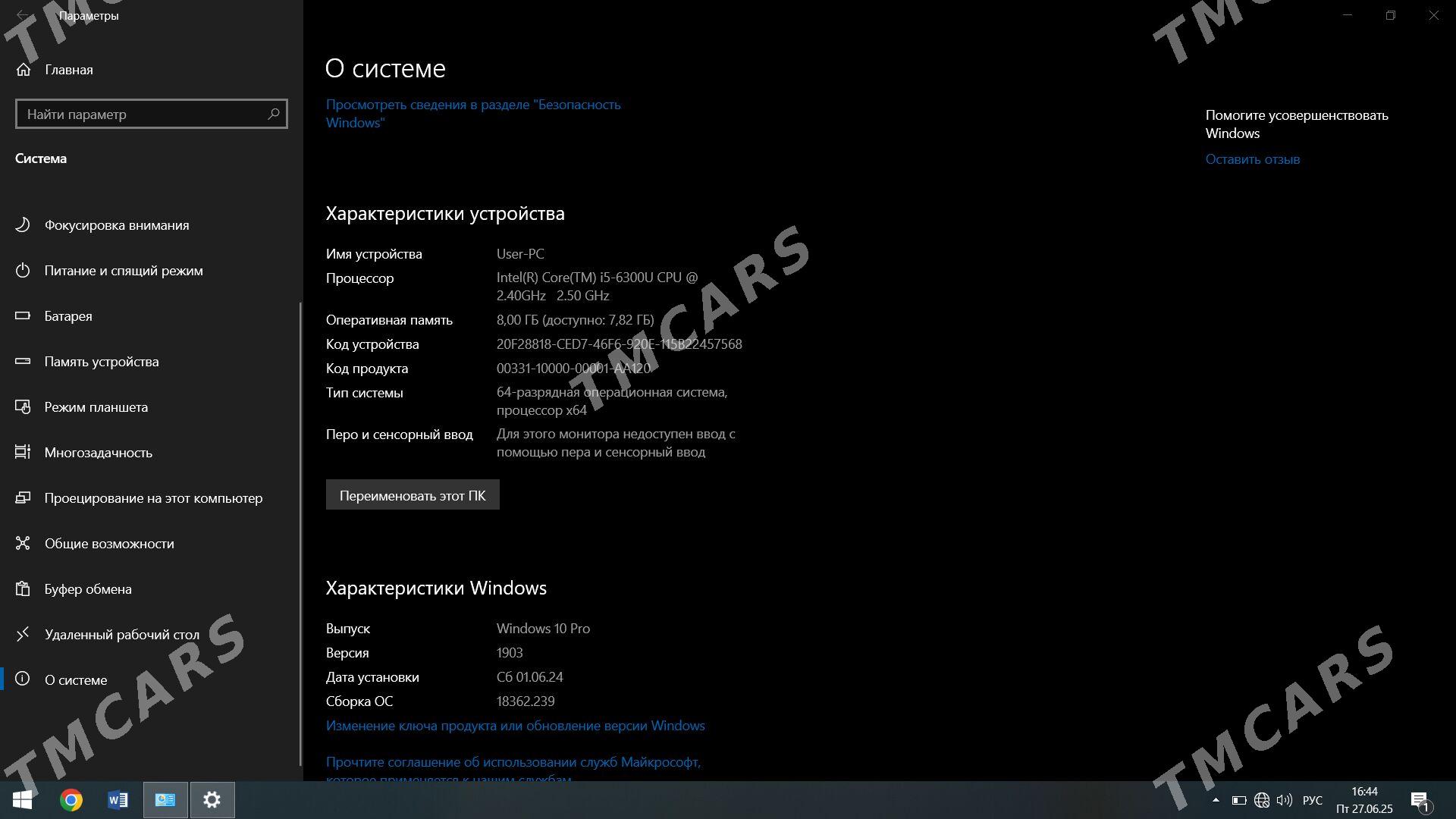Open Фокусировка внимания via moon icon

[23, 224]
